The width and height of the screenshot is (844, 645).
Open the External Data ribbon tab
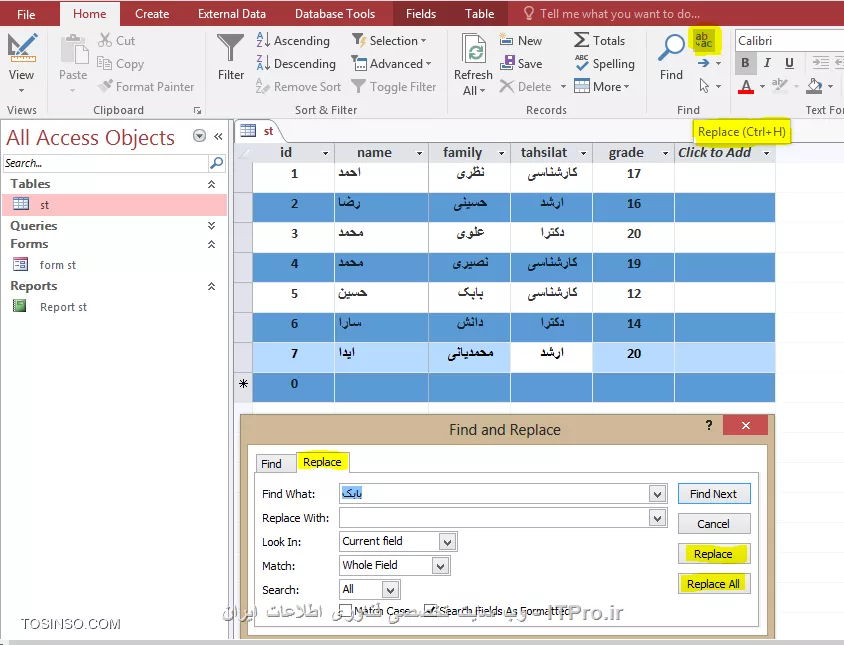(232, 14)
